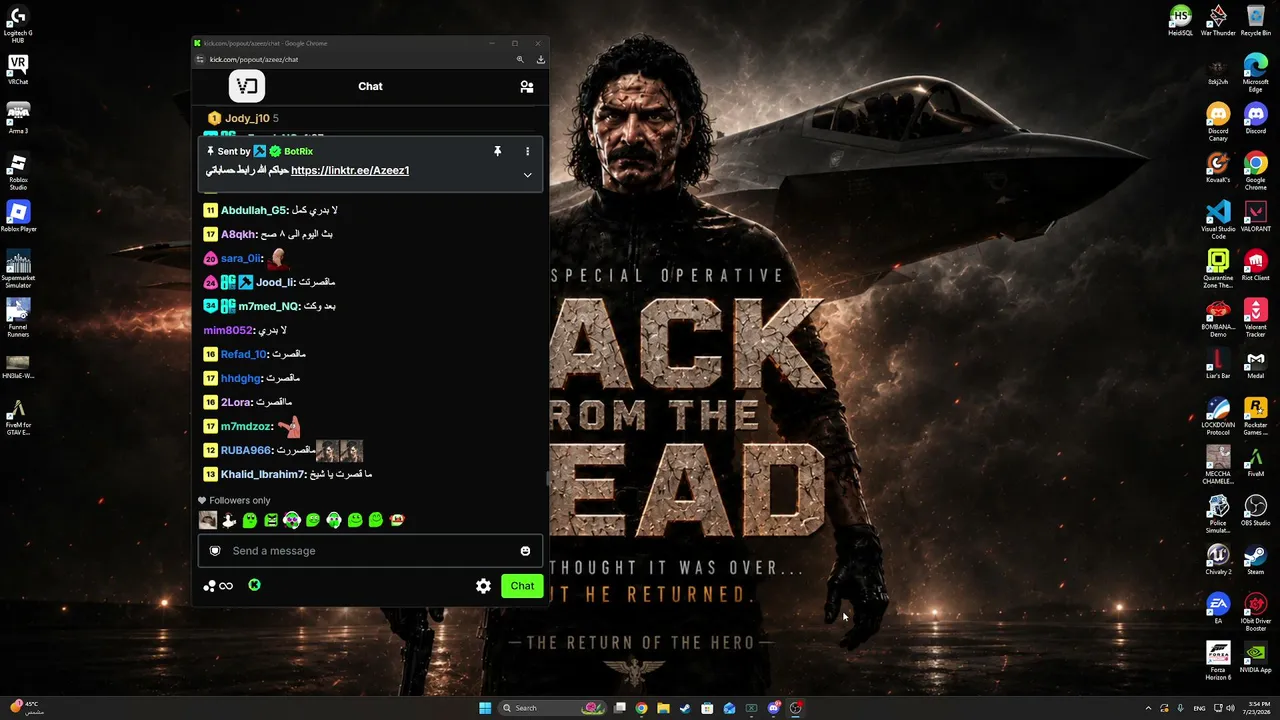Image resolution: width=1280 pixels, height=720 pixels.
Task: Click the Chrome zoom magnifier icon
Action: pos(520,60)
